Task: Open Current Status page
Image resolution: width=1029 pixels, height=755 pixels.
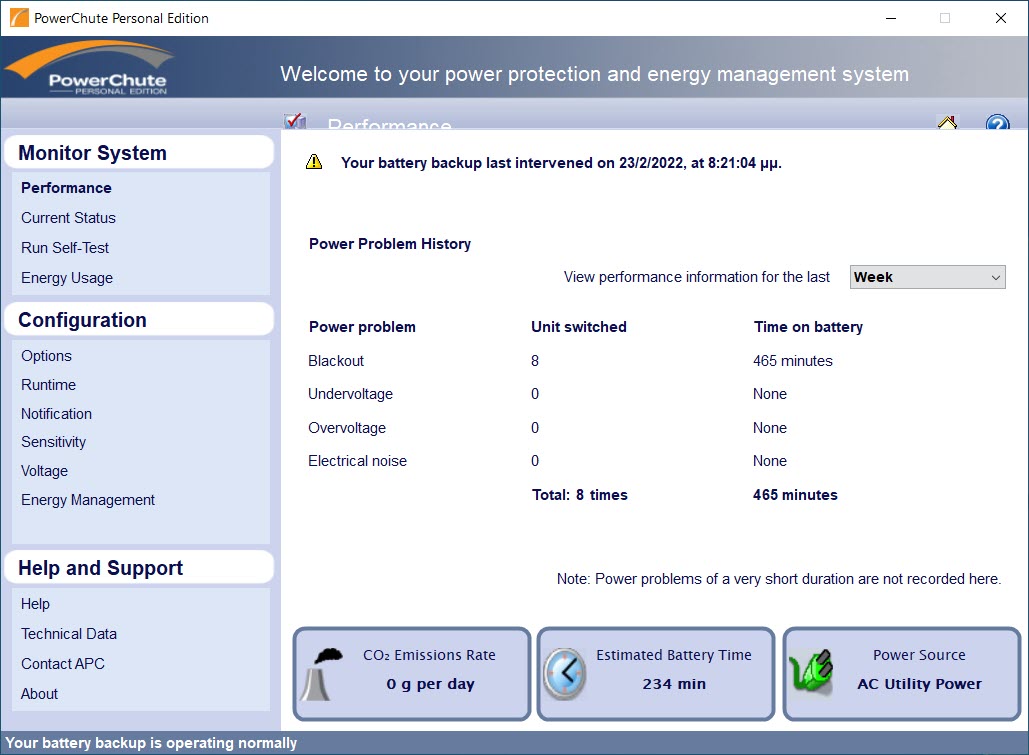Action: (68, 218)
